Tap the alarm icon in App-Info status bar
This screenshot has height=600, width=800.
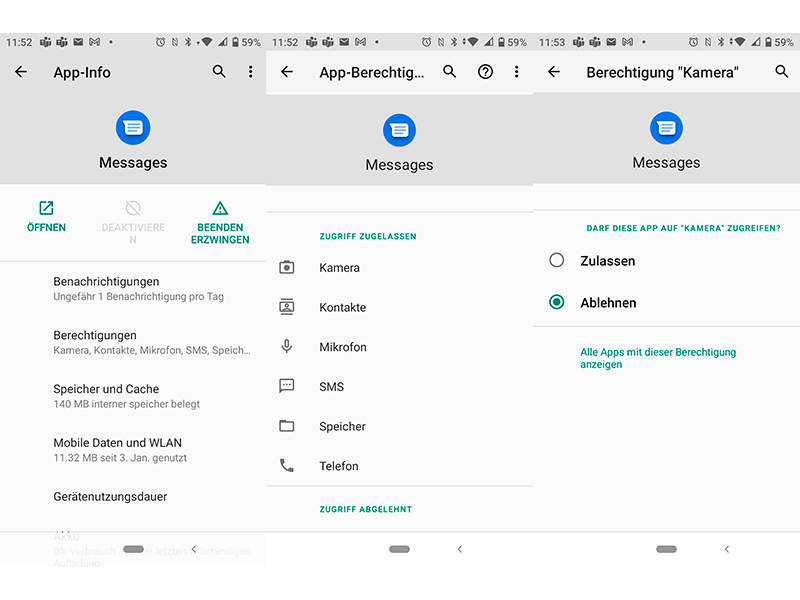point(160,42)
